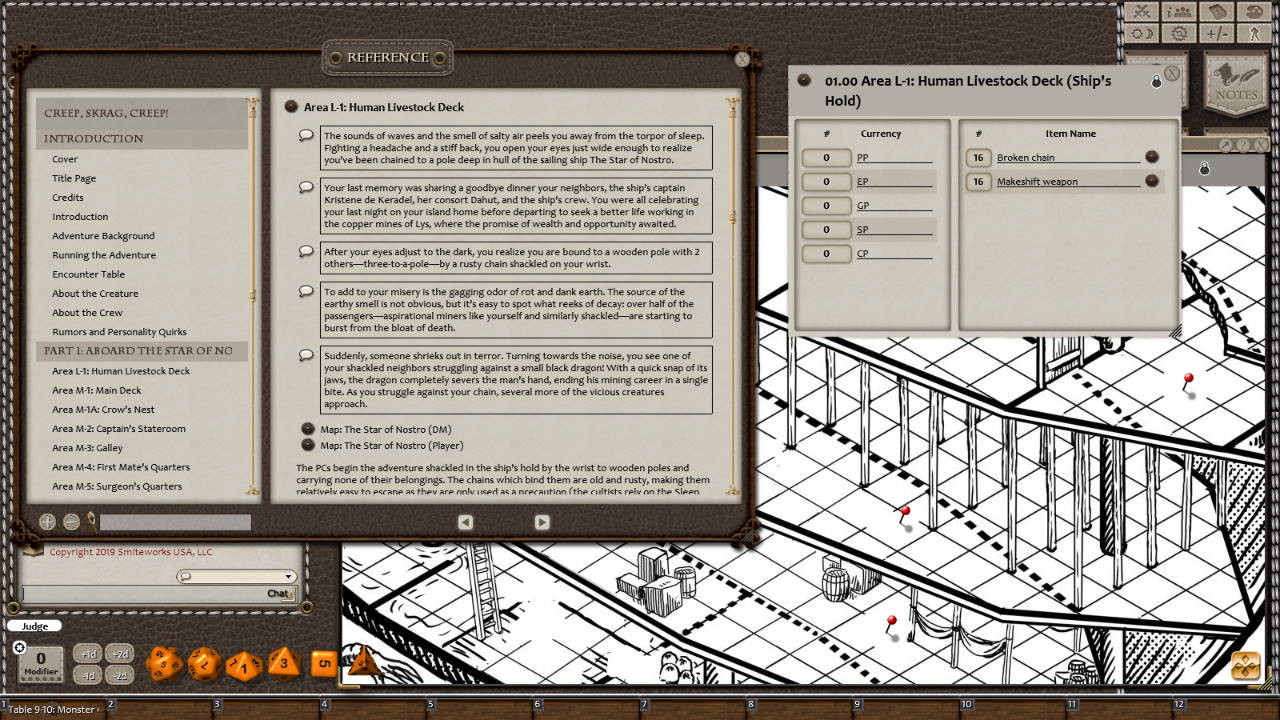Click the sun and moon lighting icon
The height and width of the screenshot is (720, 1280).
[x=1142, y=33]
